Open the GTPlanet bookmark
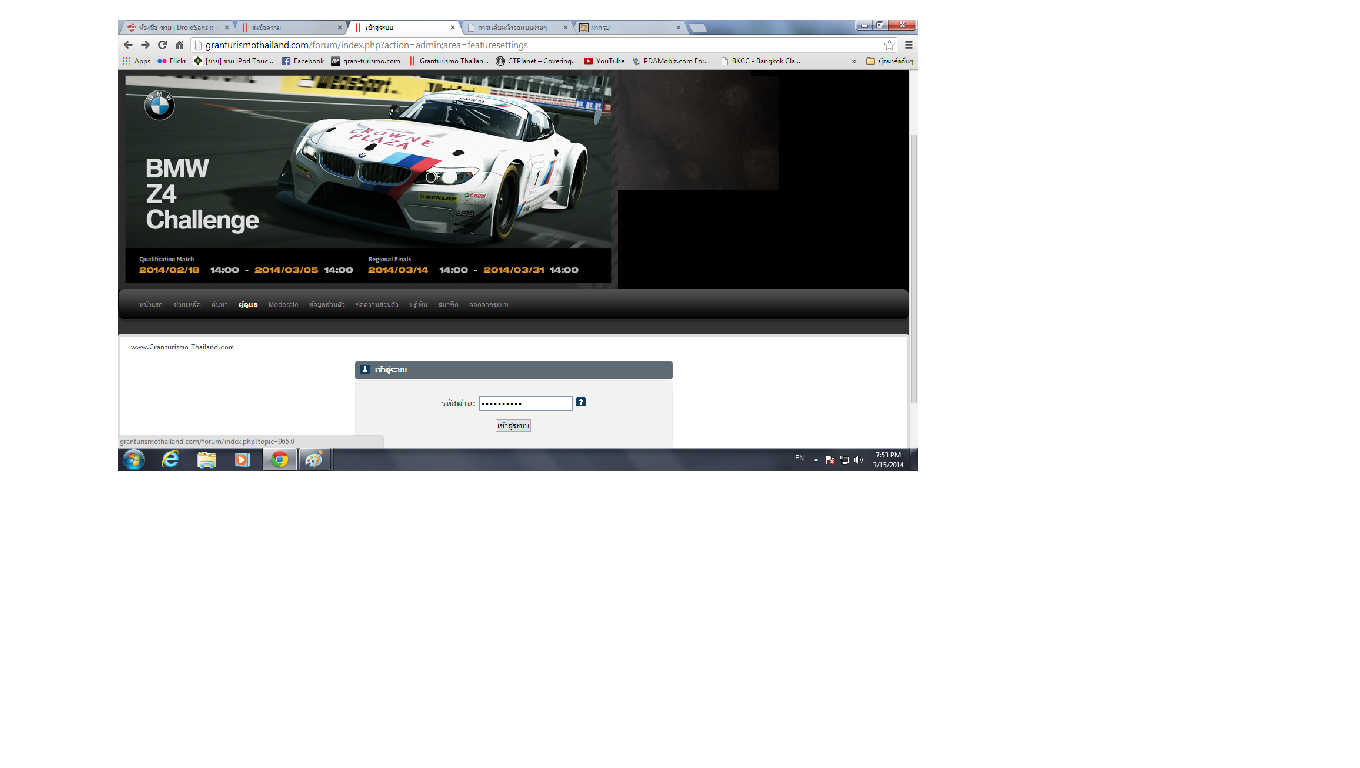 point(536,61)
